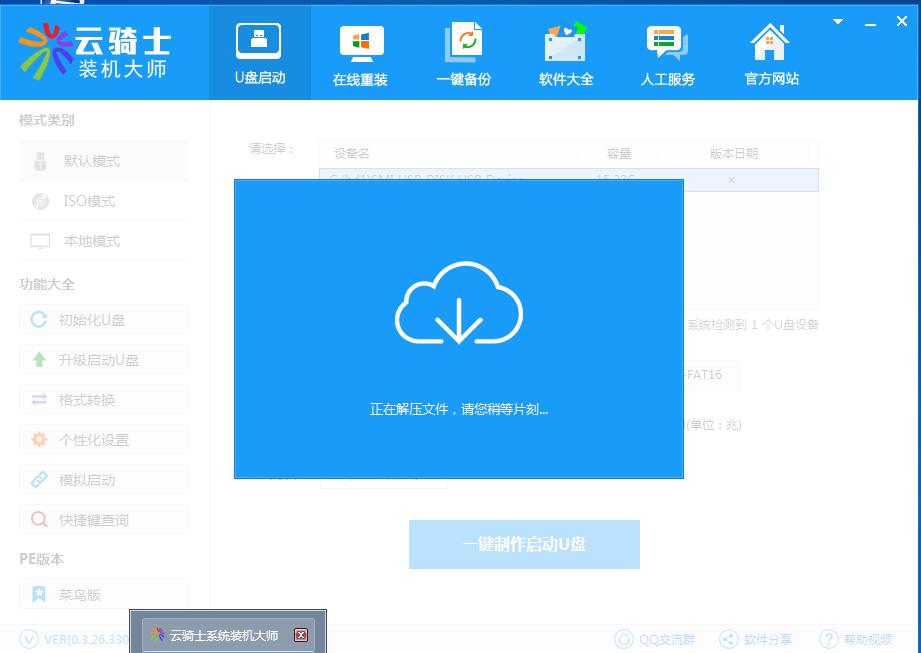Click 模拟启动 in the sidebar
The image size is (921, 653).
click(x=103, y=480)
